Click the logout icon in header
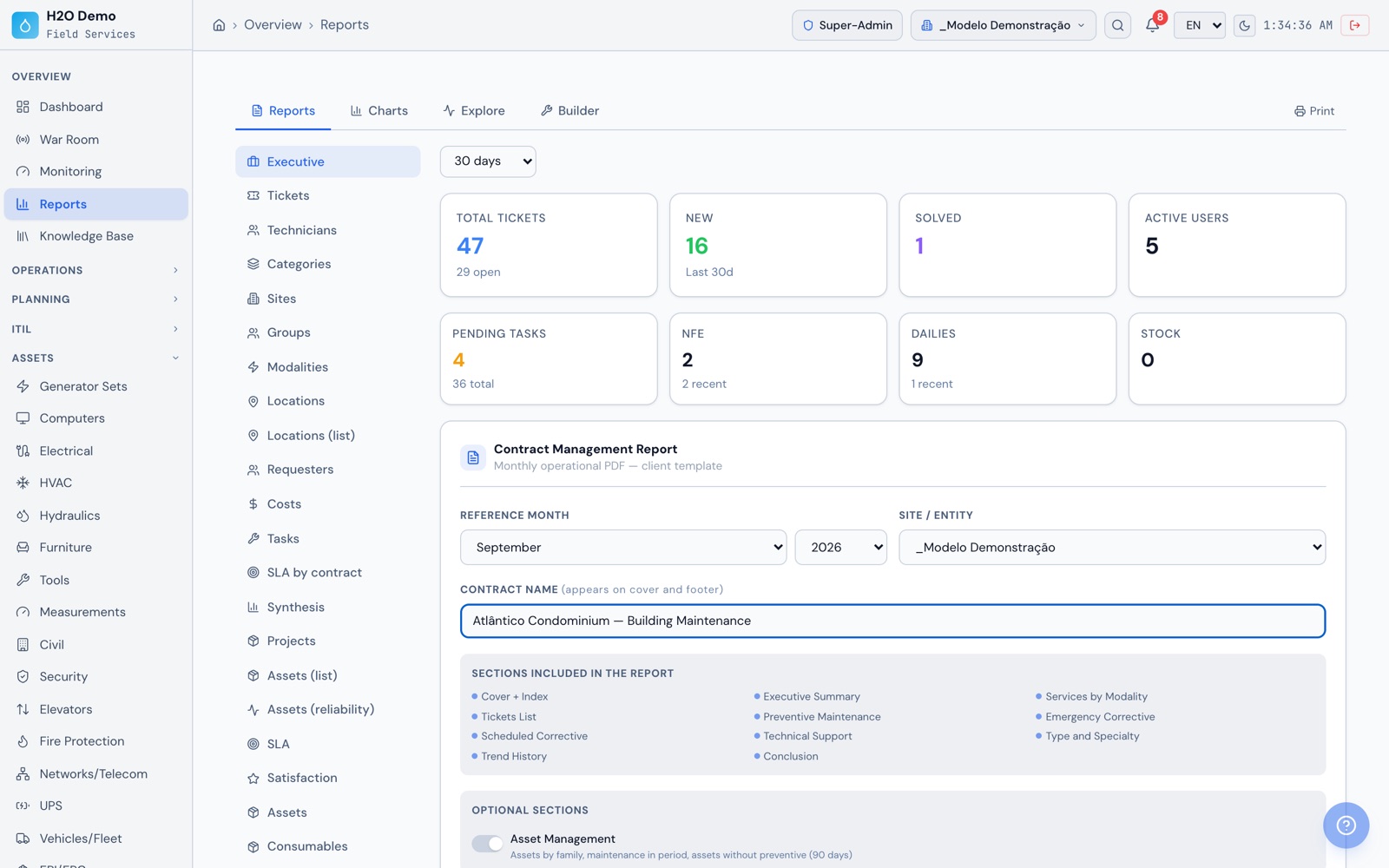Viewport: 1389px width, 868px height. (x=1355, y=25)
